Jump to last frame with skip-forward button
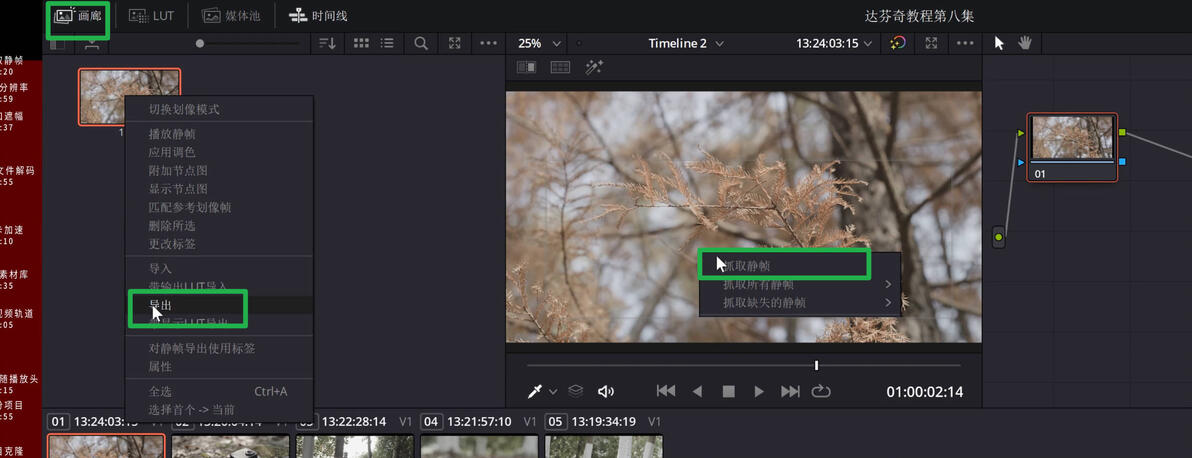The image size is (1192, 458). [x=791, y=391]
